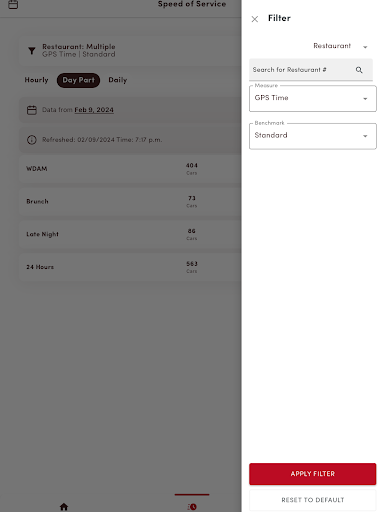
Task: Open the Benchmark Standard dropdown
Action: pos(313,136)
